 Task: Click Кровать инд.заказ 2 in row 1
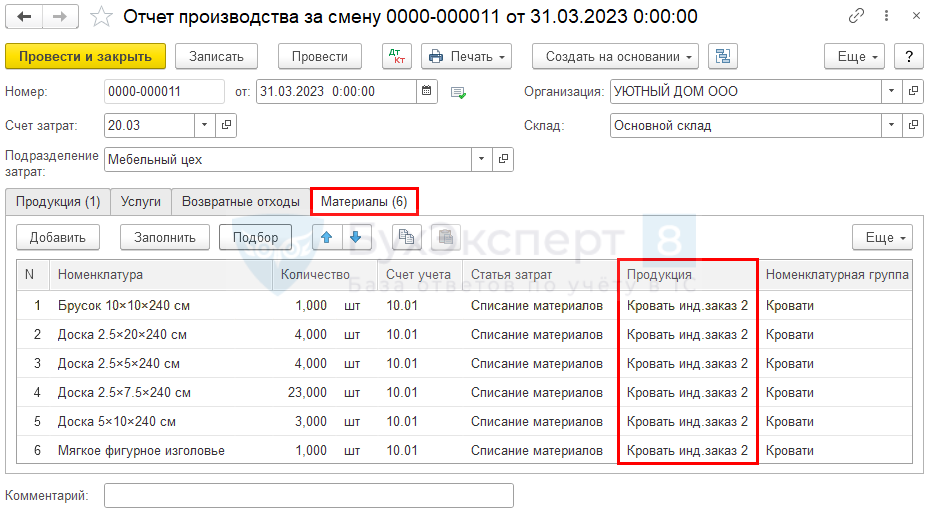(687, 306)
